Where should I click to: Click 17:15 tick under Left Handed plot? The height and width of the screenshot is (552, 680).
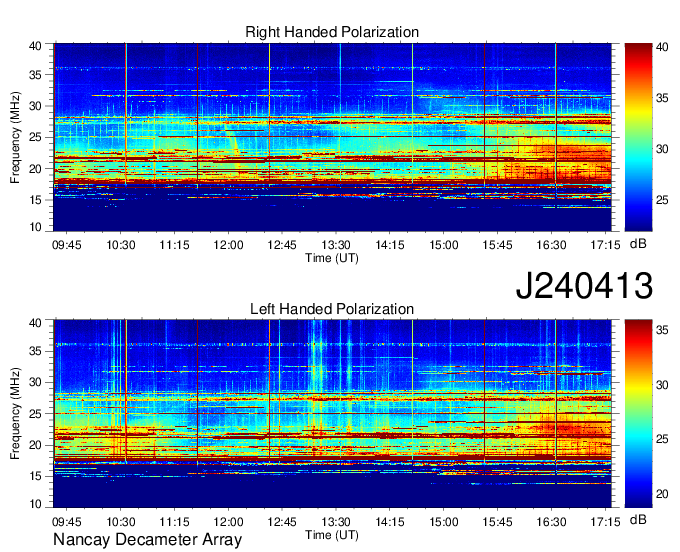[x=605, y=521]
